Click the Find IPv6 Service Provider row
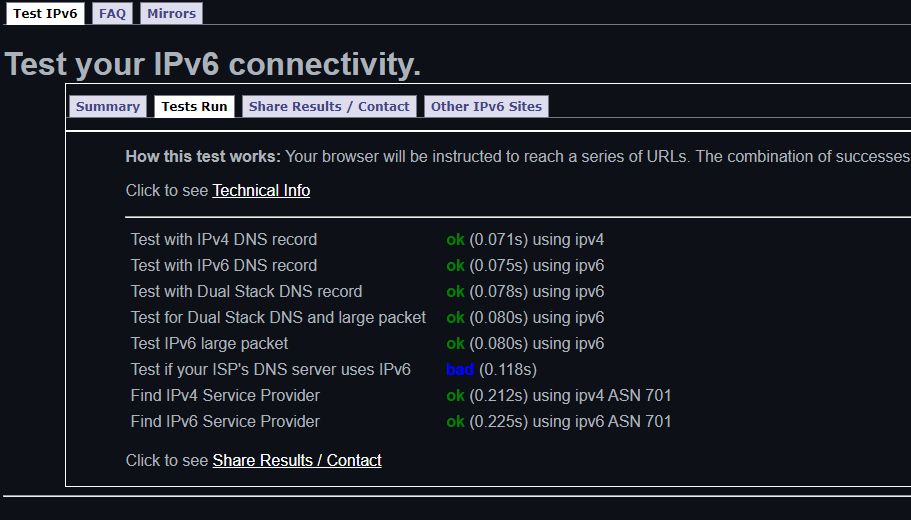This screenshot has width=911, height=520. [x=401, y=421]
